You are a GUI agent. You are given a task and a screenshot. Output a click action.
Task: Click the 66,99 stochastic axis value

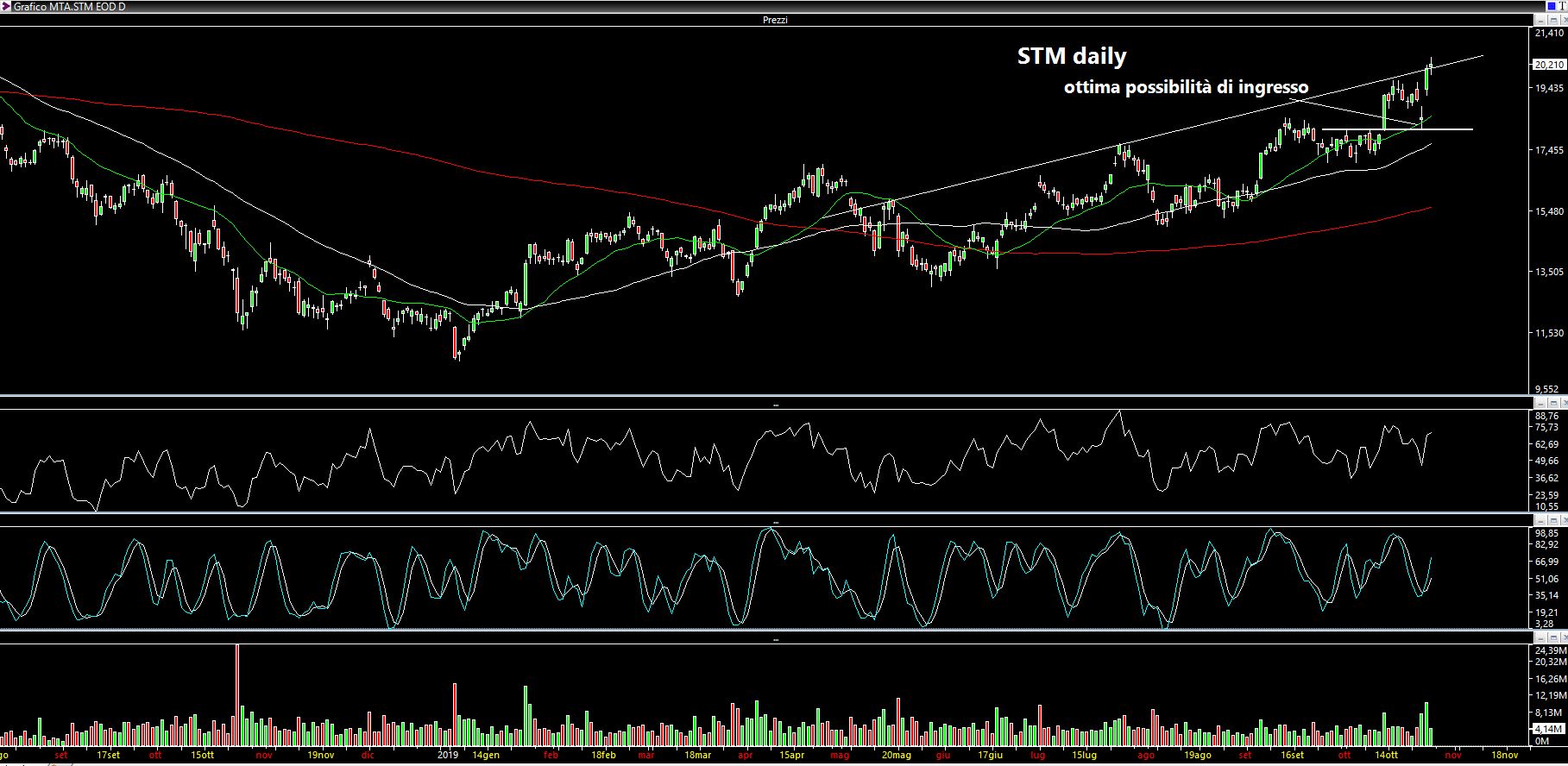click(x=1547, y=562)
